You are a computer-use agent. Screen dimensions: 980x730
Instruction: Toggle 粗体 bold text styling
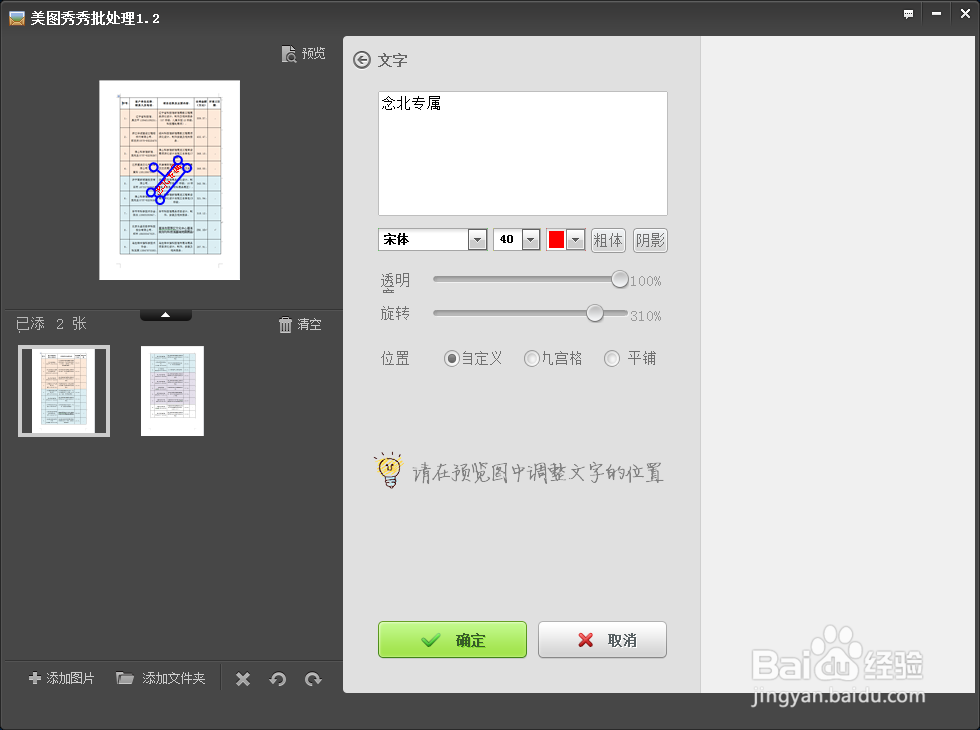[608, 240]
